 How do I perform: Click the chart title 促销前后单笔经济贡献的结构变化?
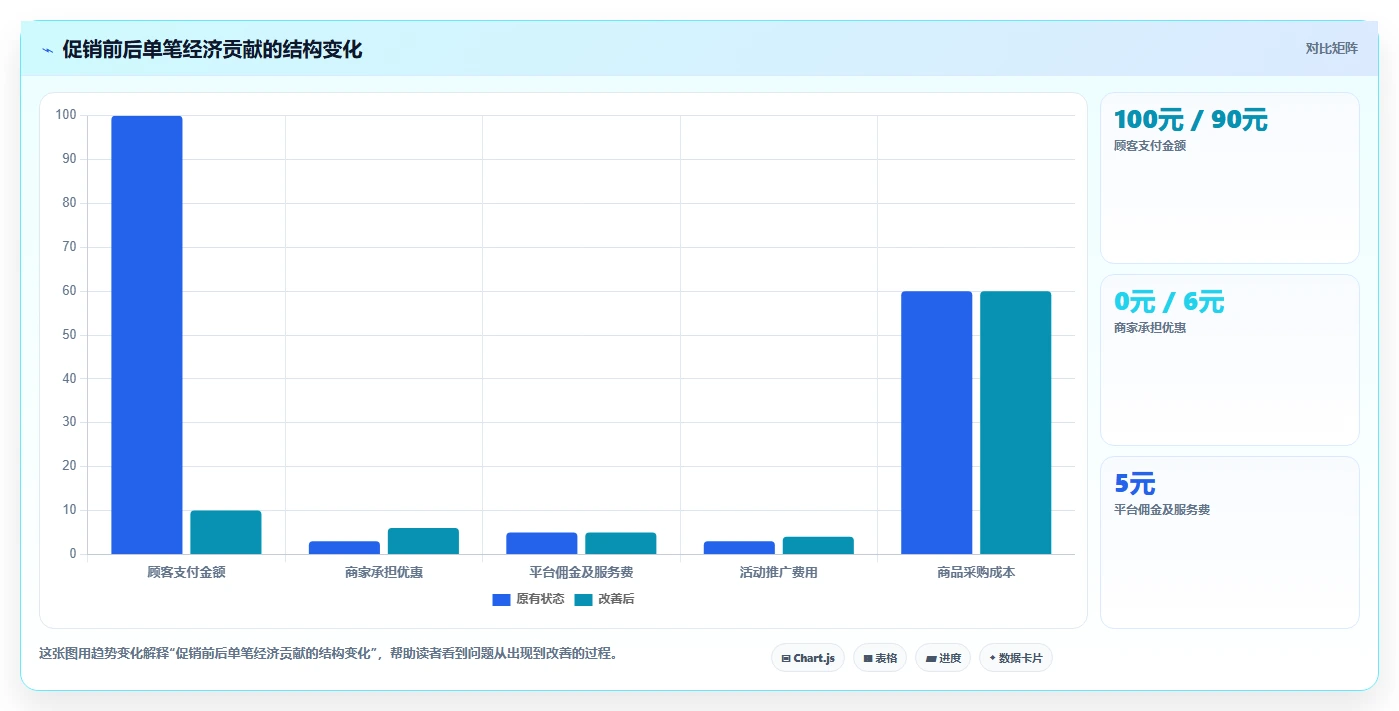[x=212, y=49]
